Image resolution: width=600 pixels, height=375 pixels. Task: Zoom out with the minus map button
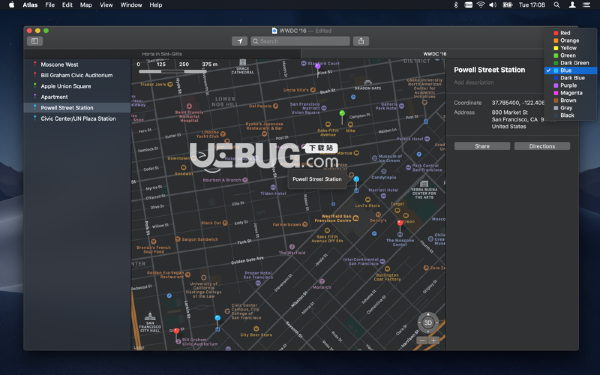422,341
